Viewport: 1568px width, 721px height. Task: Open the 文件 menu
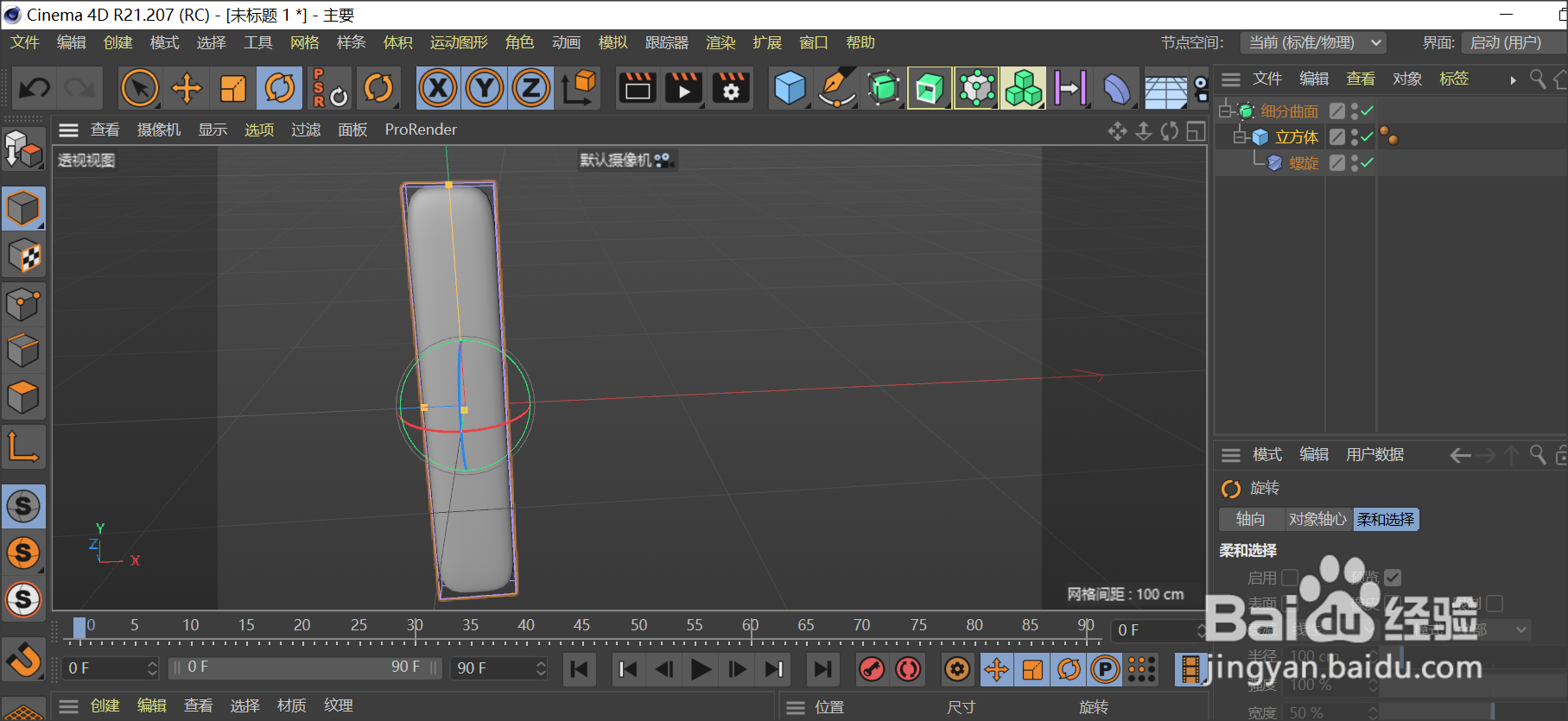click(x=25, y=42)
